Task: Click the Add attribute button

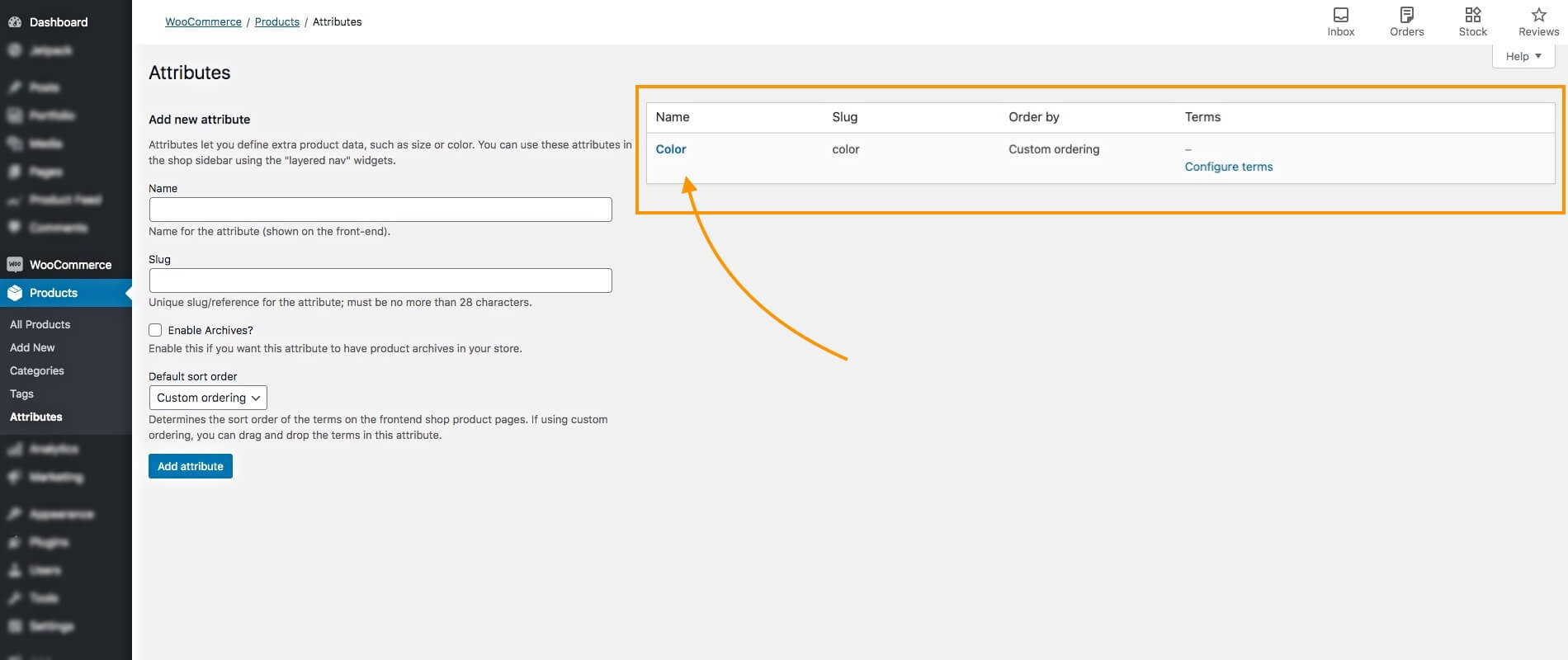Action: 191,466
